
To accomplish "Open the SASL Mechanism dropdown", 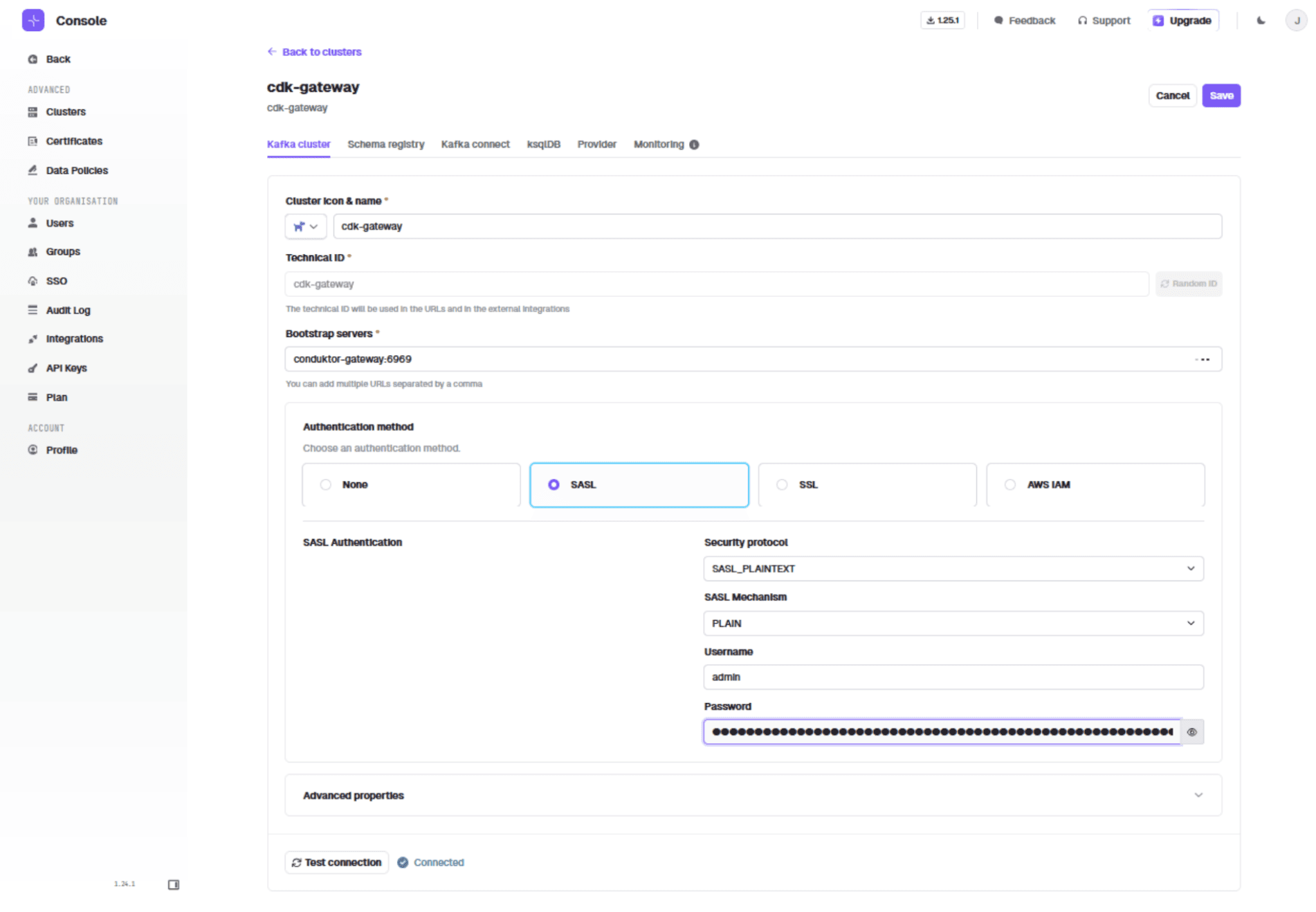I will [953, 623].
